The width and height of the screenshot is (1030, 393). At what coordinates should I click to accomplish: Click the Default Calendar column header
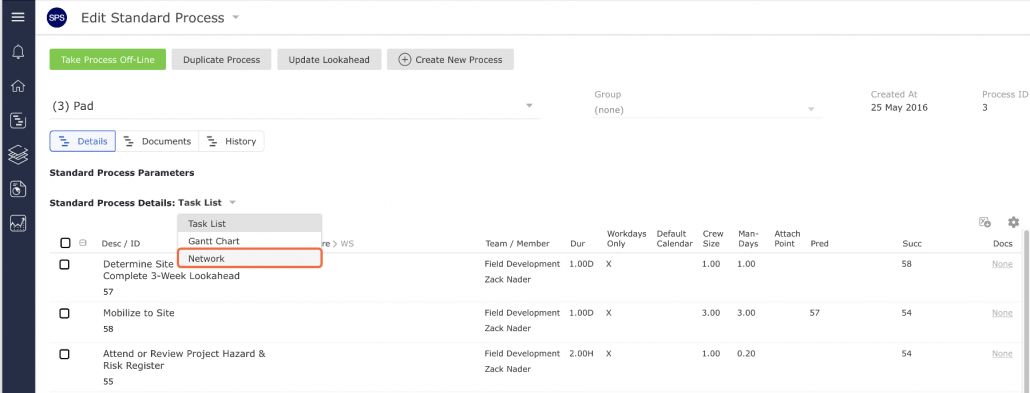pos(675,239)
